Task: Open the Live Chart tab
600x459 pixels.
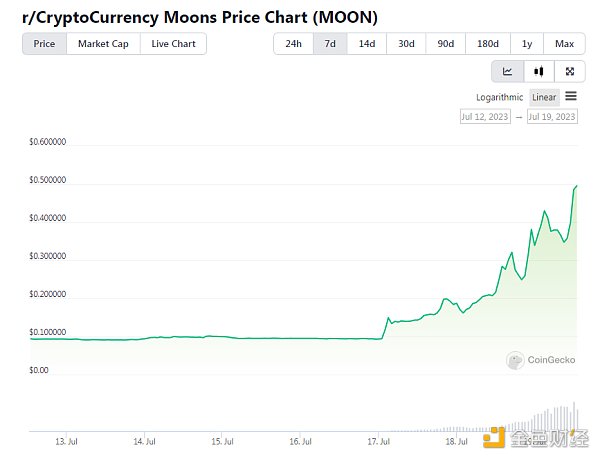Action: click(173, 44)
